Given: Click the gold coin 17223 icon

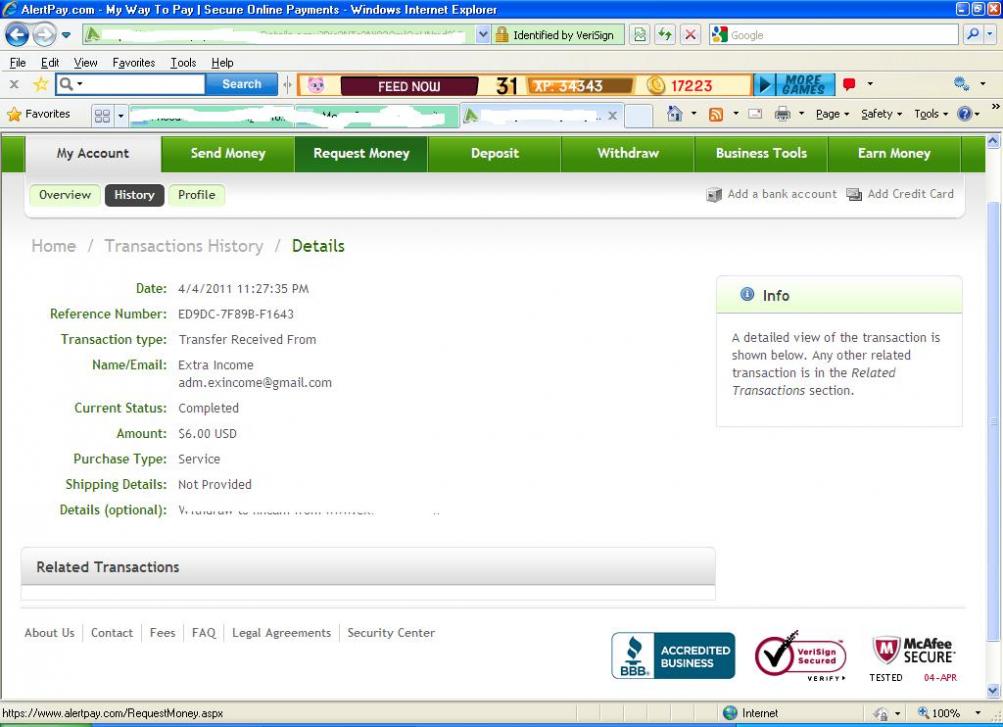Looking at the screenshot, I should (x=656, y=85).
